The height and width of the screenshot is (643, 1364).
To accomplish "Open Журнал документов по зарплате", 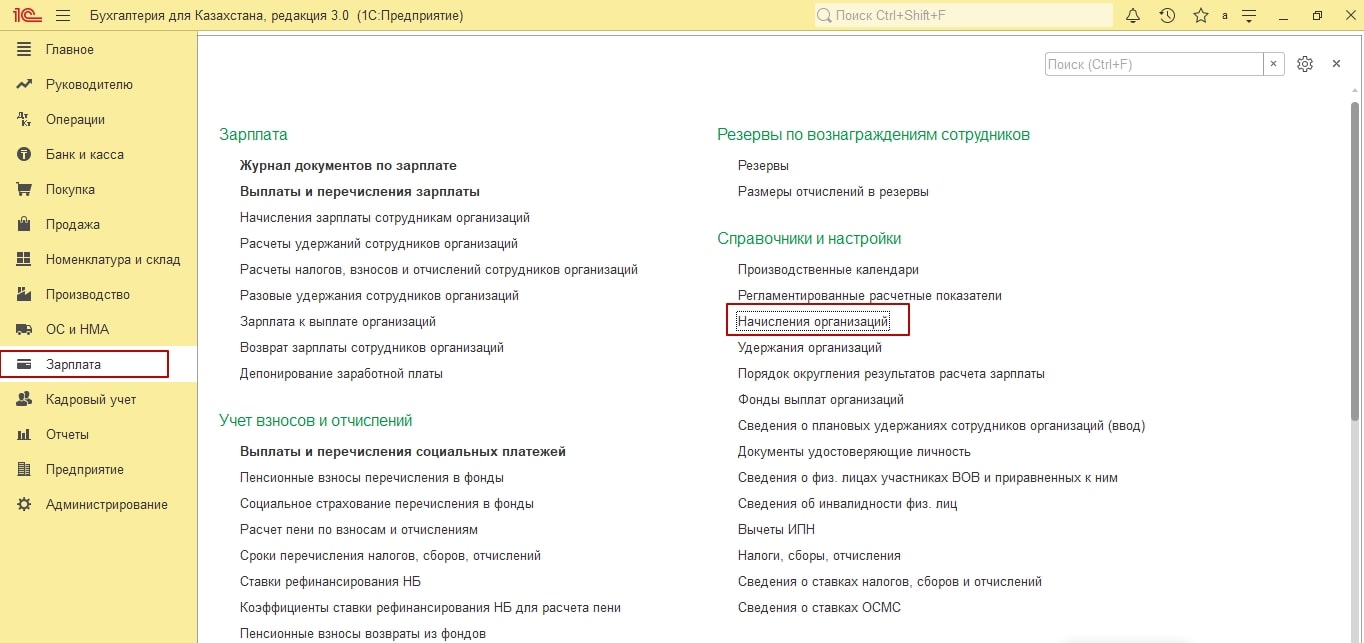I will click(348, 166).
